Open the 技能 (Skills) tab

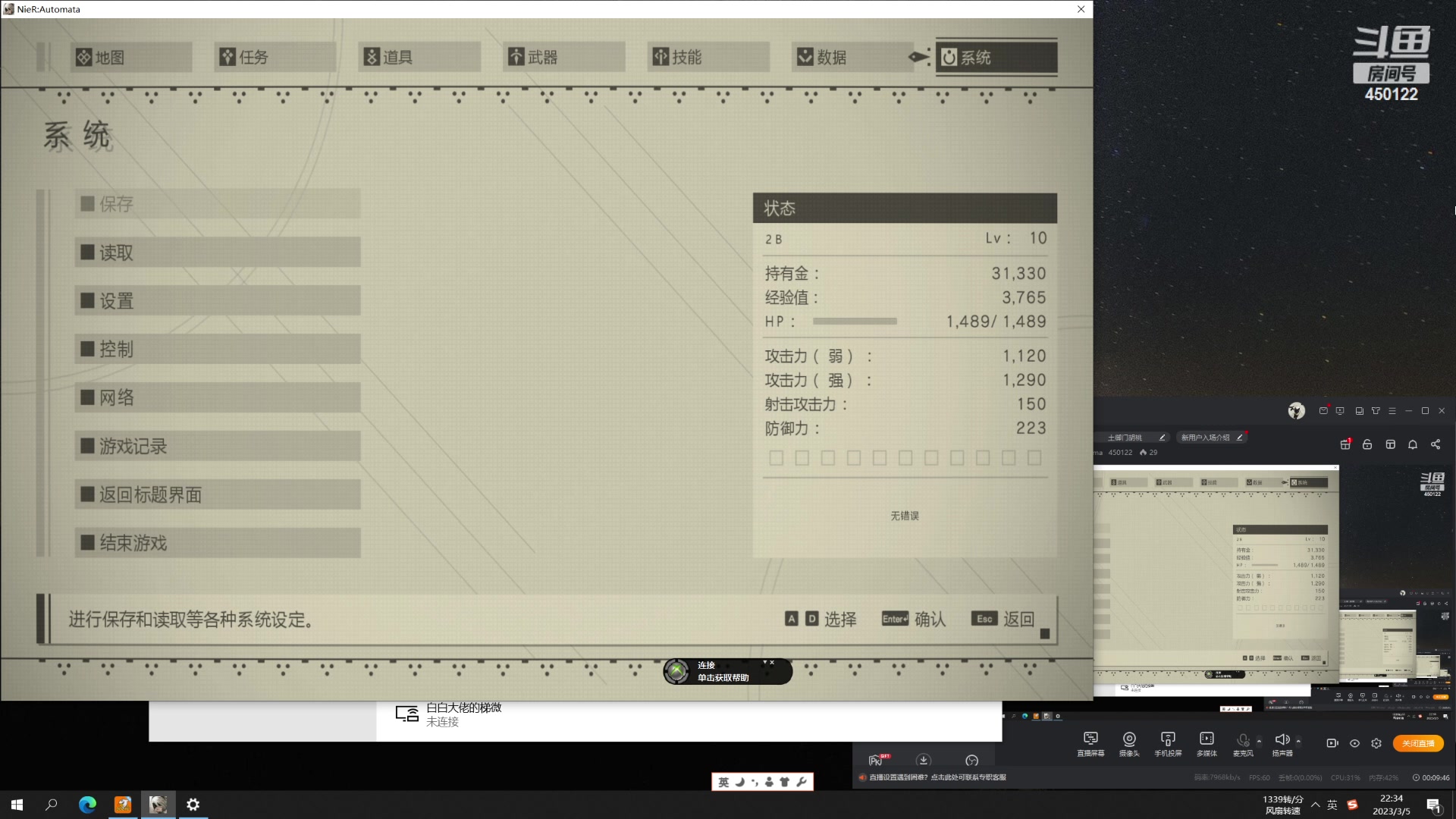pyautogui.click(x=708, y=57)
